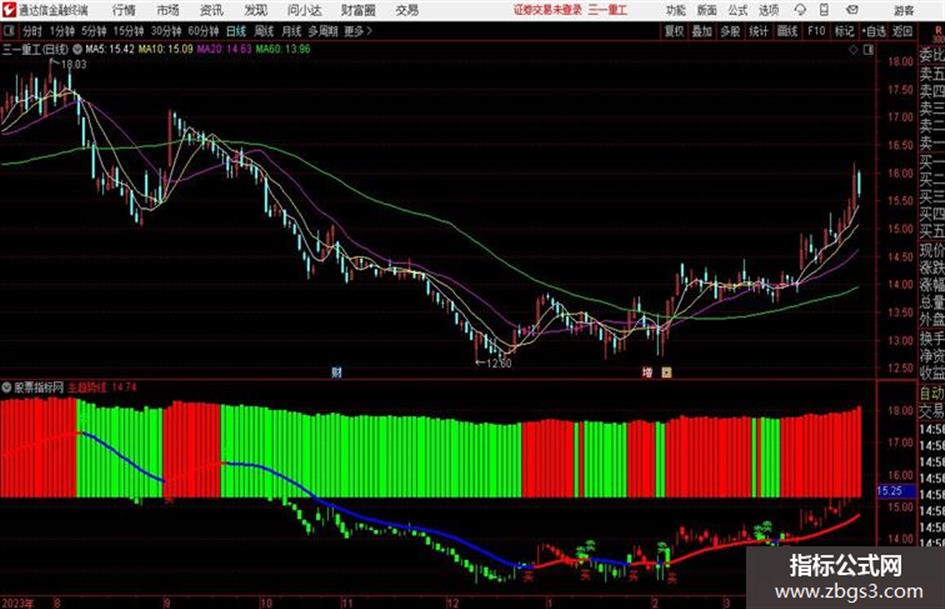Viewport: 945px width, 609px height.
Task: Click the Tongdaxin red app logo
Action: pyautogui.click(x=9, y=10)
